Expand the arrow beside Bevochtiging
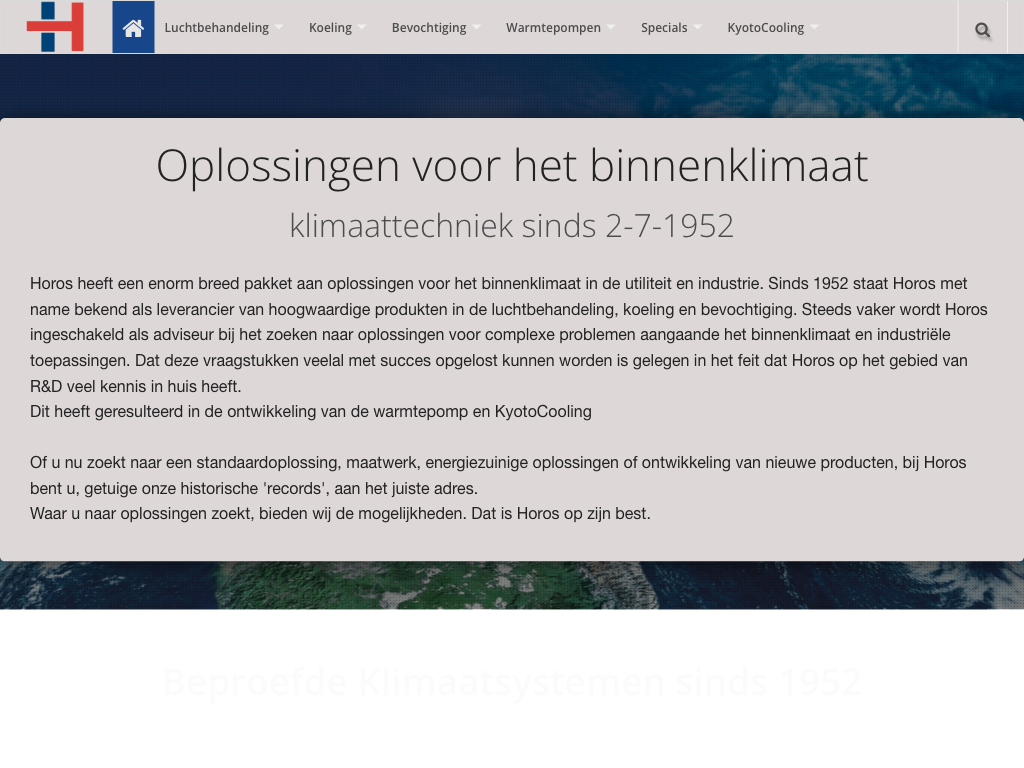Viewport: 1024px width, 768px height. [477, 28]
